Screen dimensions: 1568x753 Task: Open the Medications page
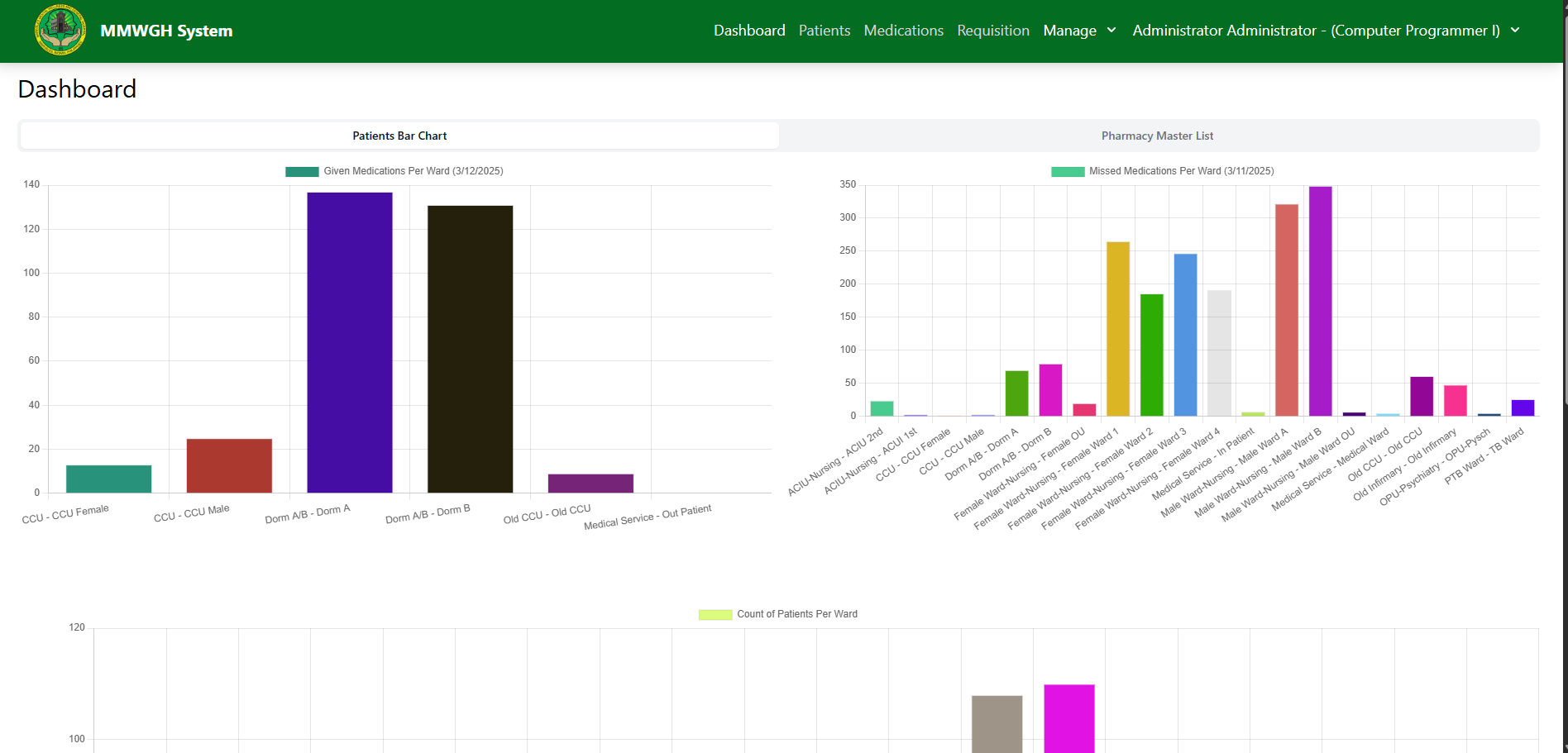tap(903, 31)
